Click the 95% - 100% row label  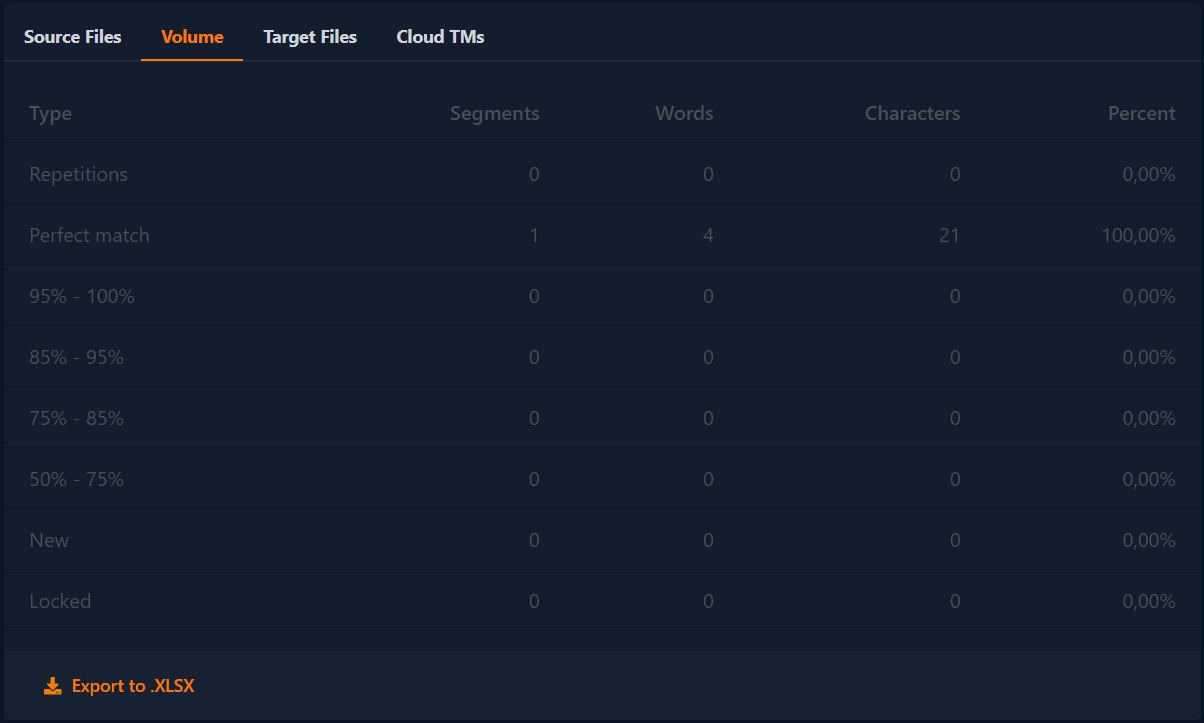(x=82, y=296)
